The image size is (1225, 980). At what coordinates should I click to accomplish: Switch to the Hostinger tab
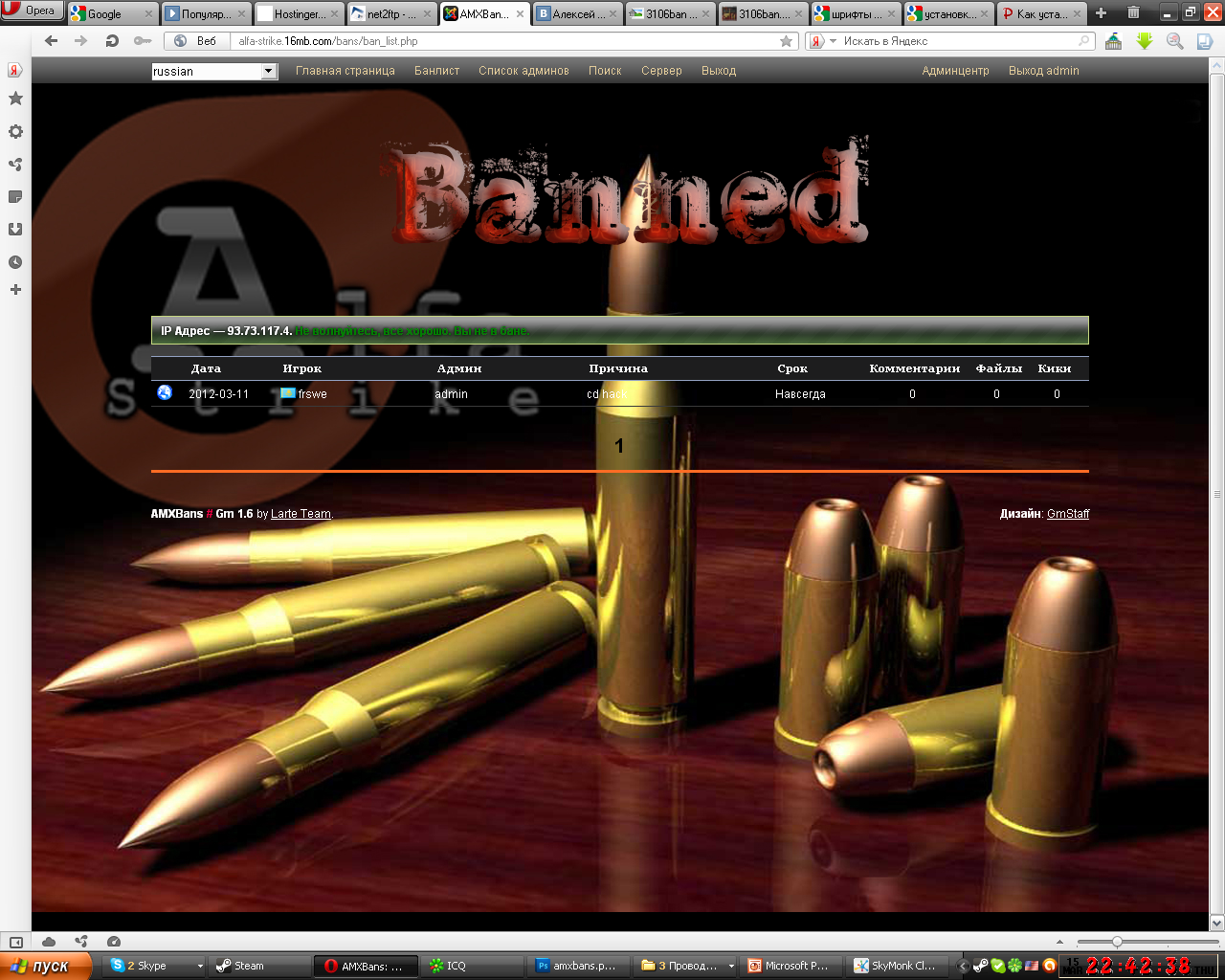tap(300, 13)
